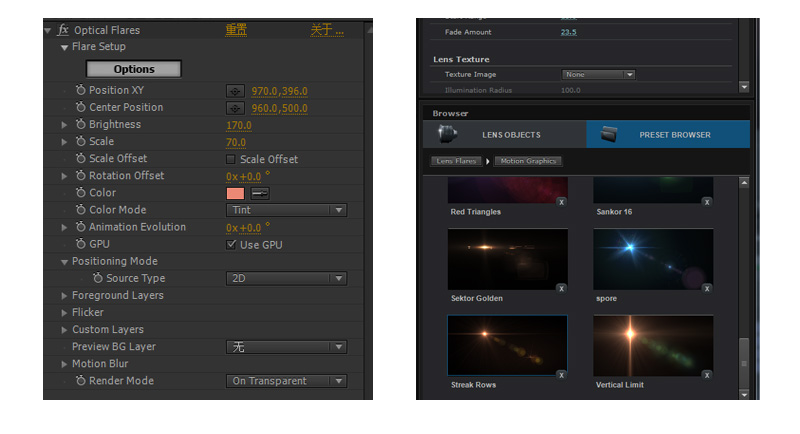Expand the Foreground Layers group
Image resolution: width=800 pixels, height=434 pixels.
(x=64, y=296)
